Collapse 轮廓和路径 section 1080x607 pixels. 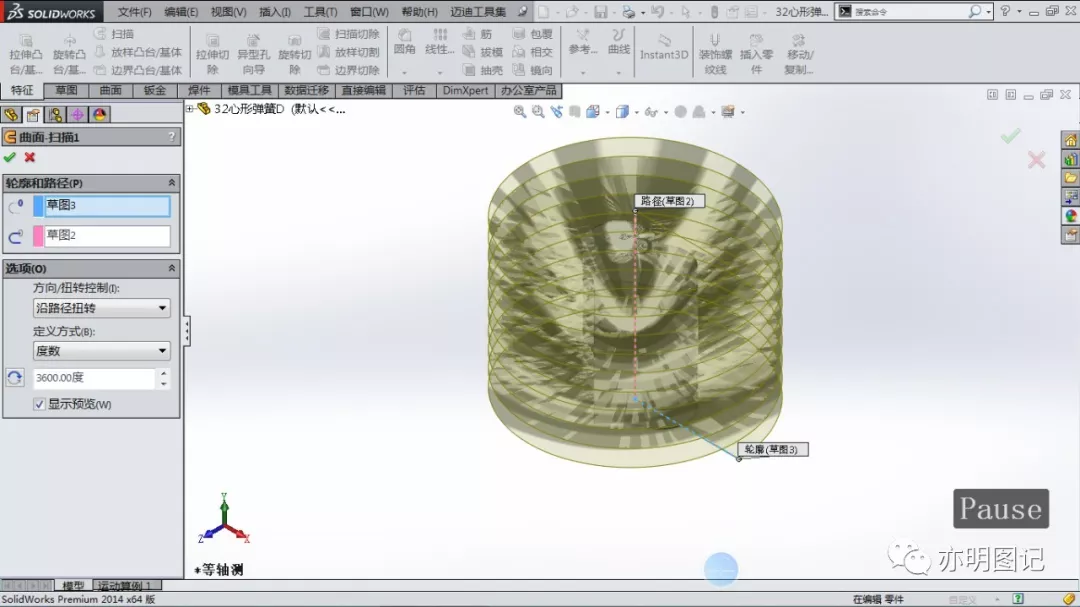pos(172,183)
